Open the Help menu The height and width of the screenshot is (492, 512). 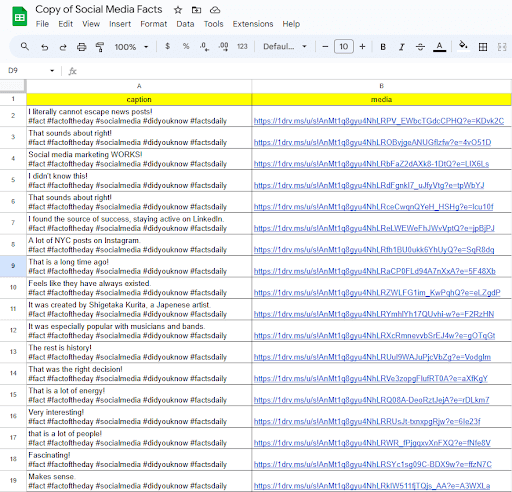tap(291, 24)
